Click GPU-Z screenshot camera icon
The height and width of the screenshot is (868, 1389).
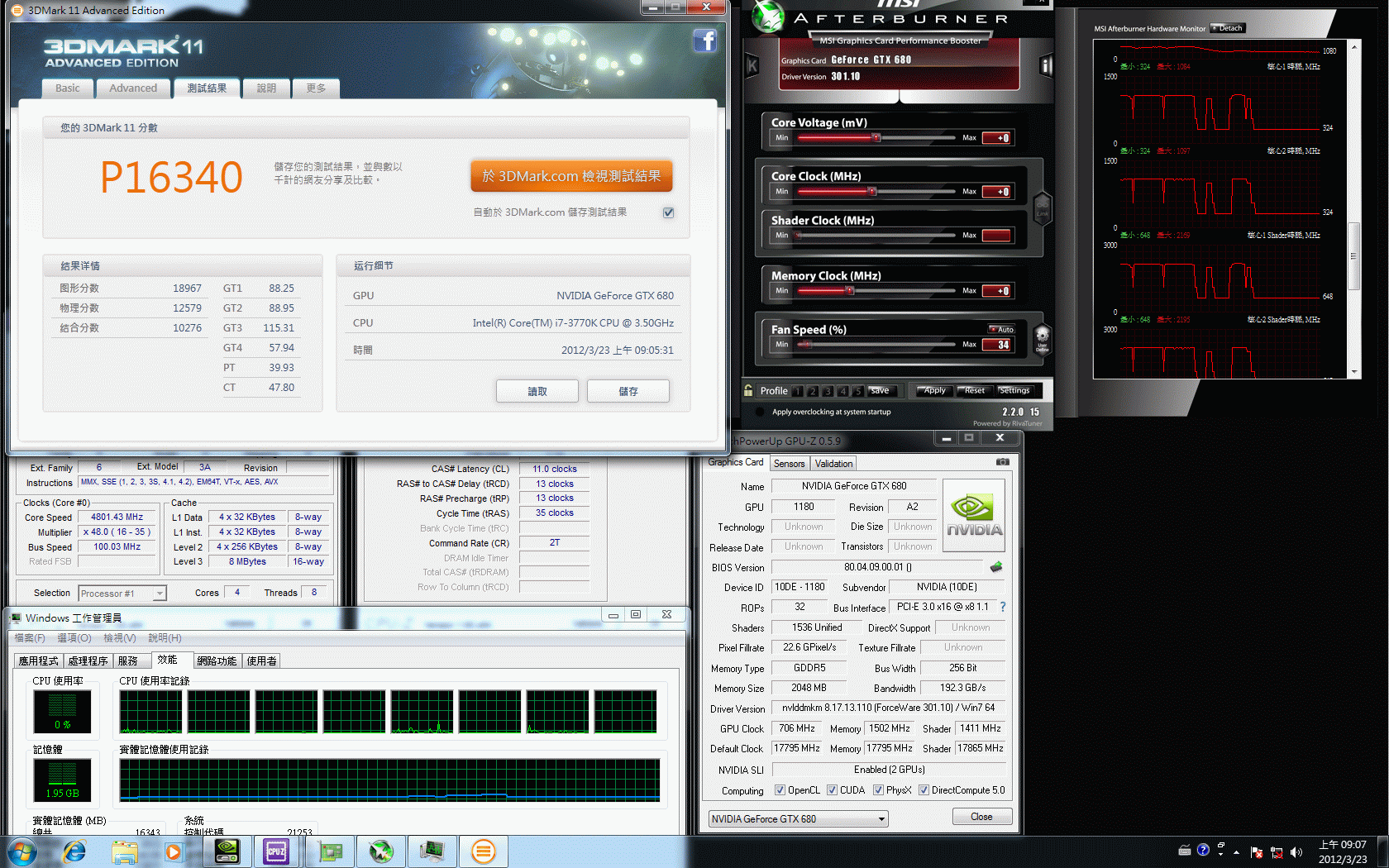pyautogui.click(x=1002, y=462)
